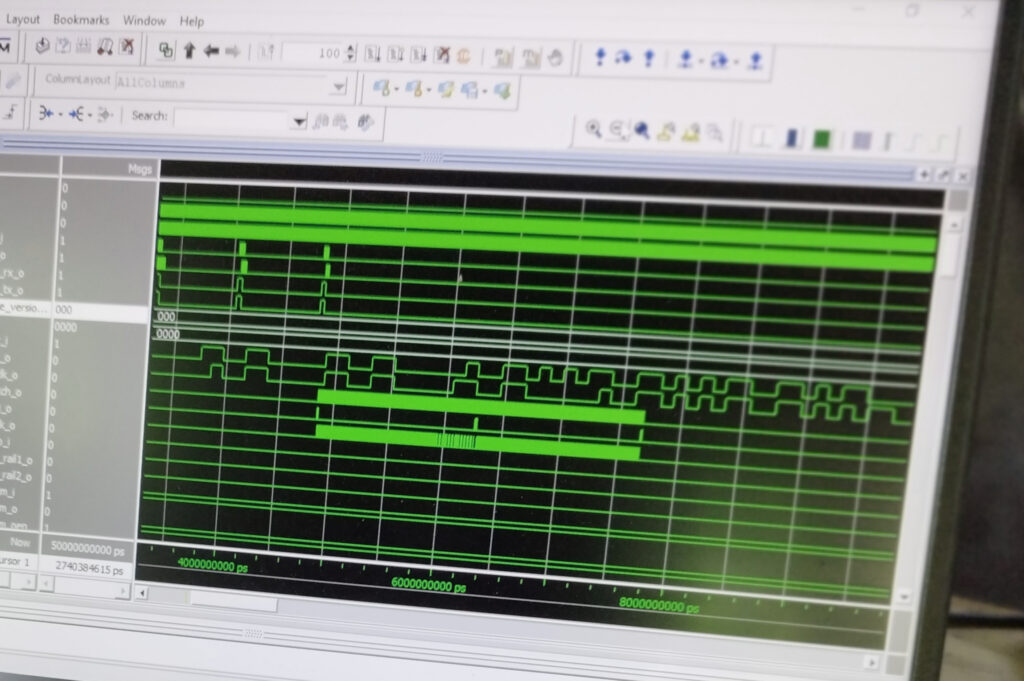
Task: Open the Help menu
Action: click(191, 22)
